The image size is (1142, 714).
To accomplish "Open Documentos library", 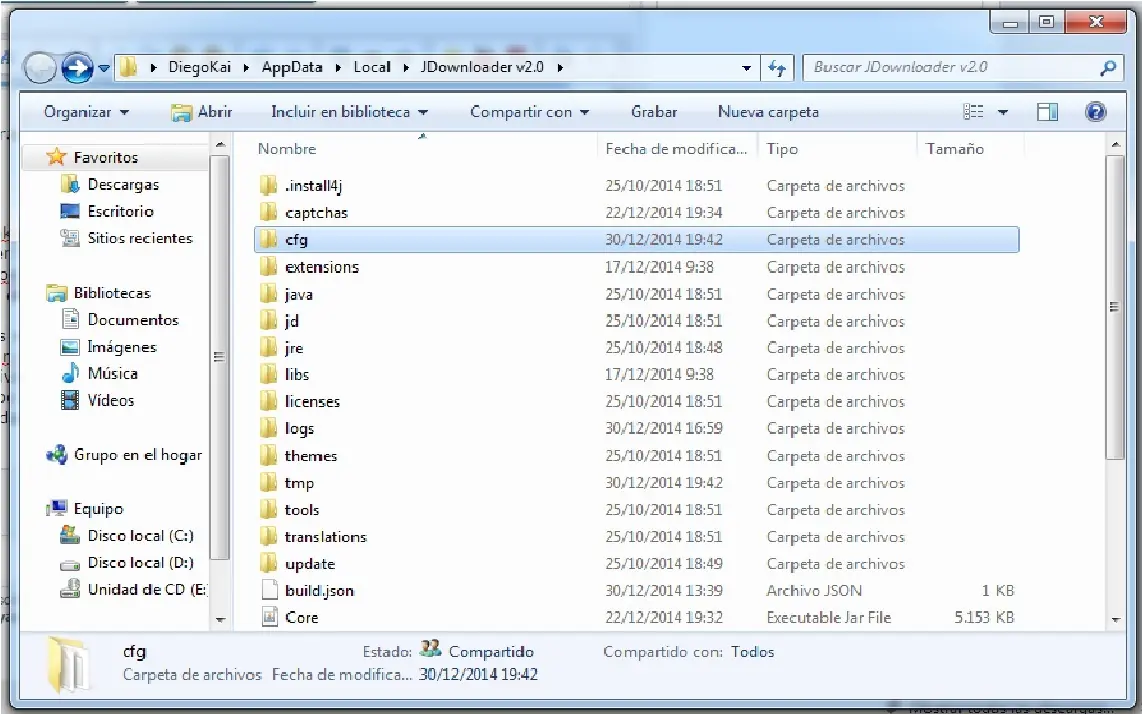I will [133, 320].
